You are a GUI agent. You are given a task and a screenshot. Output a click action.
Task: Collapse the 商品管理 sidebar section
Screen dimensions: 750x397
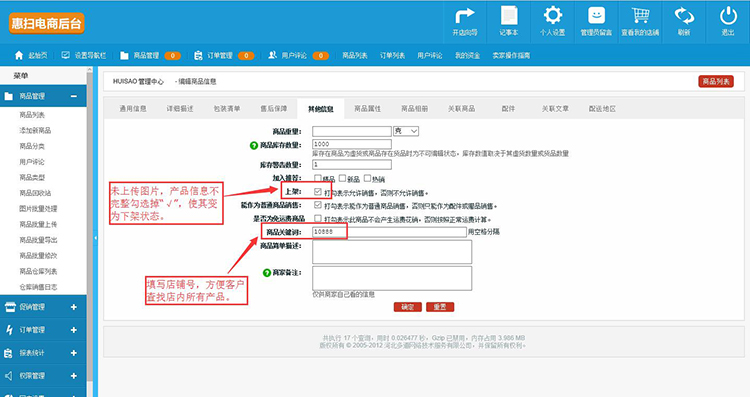[74, 96]
